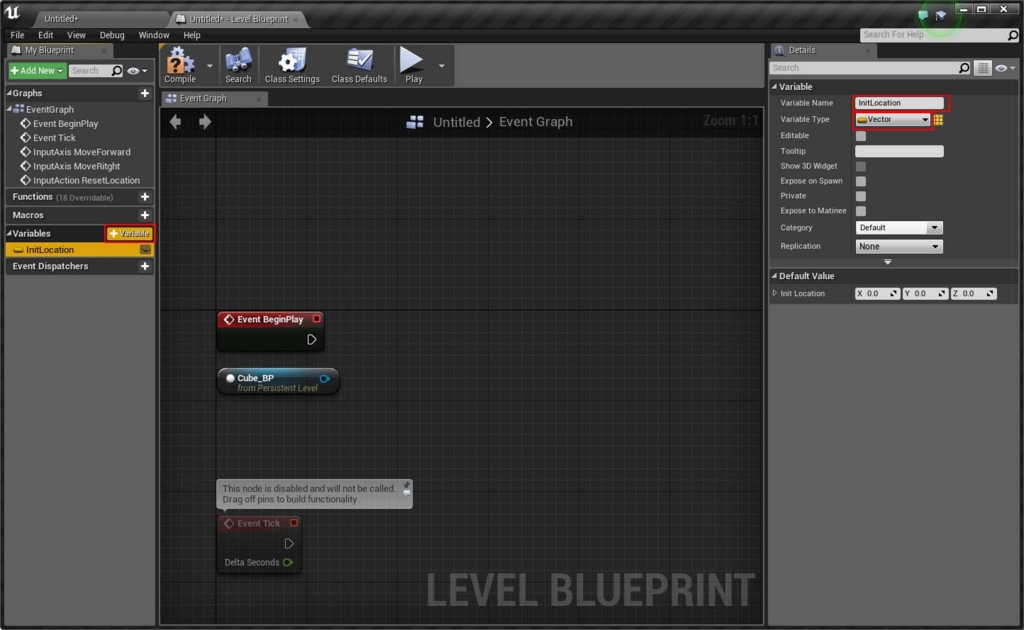Toggle InitLocation editable eye icon
Image resolution: width=1024 pixels, height=630 pixels.
(145, 249)
